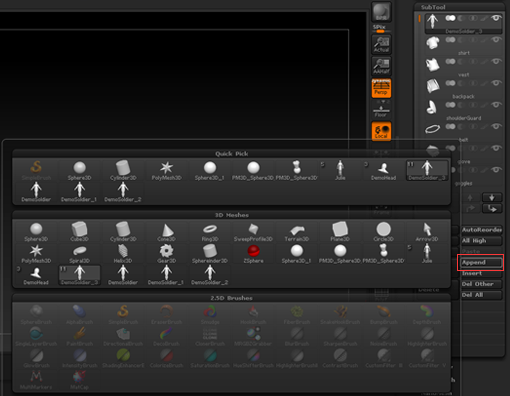This screenshot has height=396, width=510.
Task: Collapse the SubTool panel header
Action: [433, 7]
